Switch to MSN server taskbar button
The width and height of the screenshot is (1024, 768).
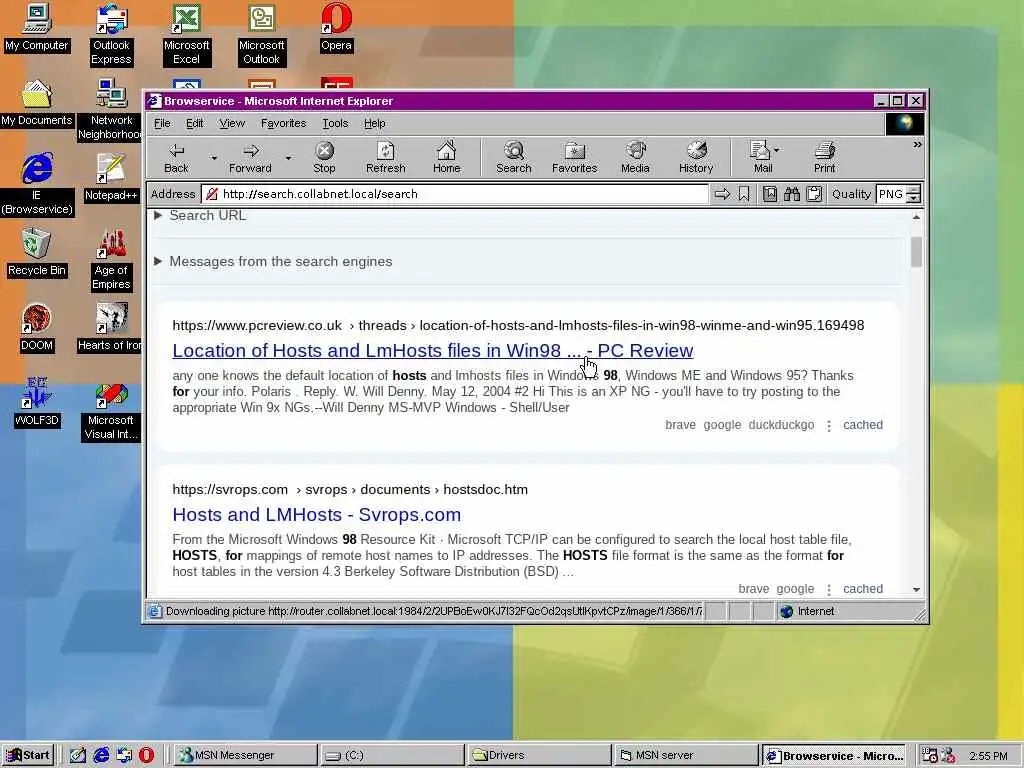pyautogui.click(x=685, y=755)
